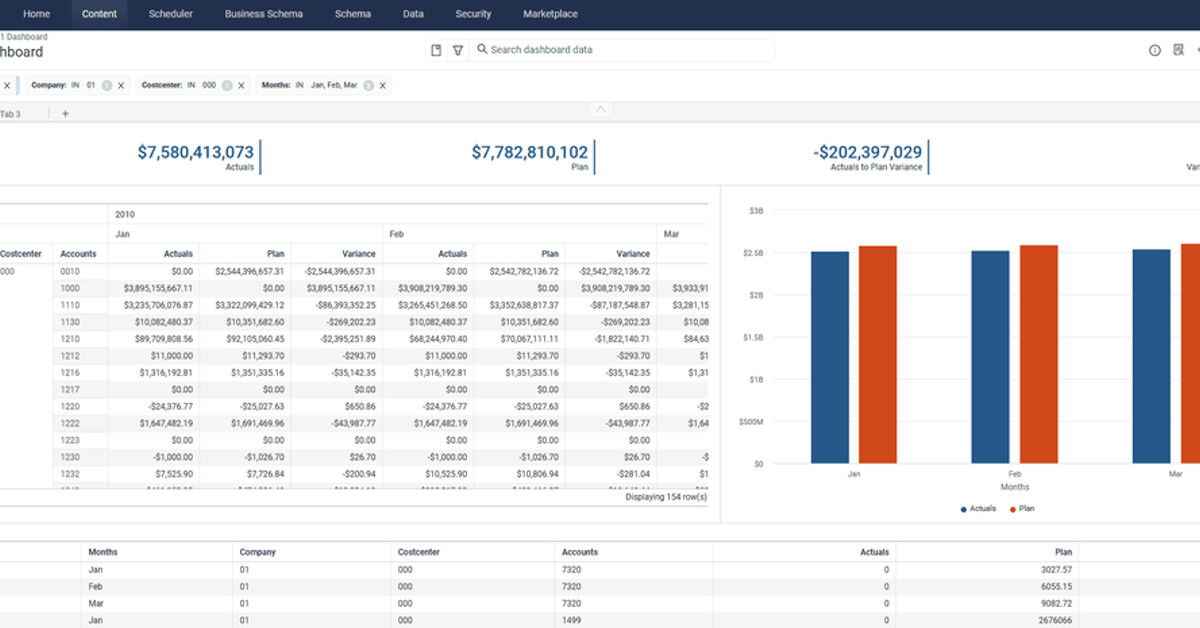The image size is (1200, 628).
Task: Click the Accounts column header in pivot table
Action: tap(78, 254)
